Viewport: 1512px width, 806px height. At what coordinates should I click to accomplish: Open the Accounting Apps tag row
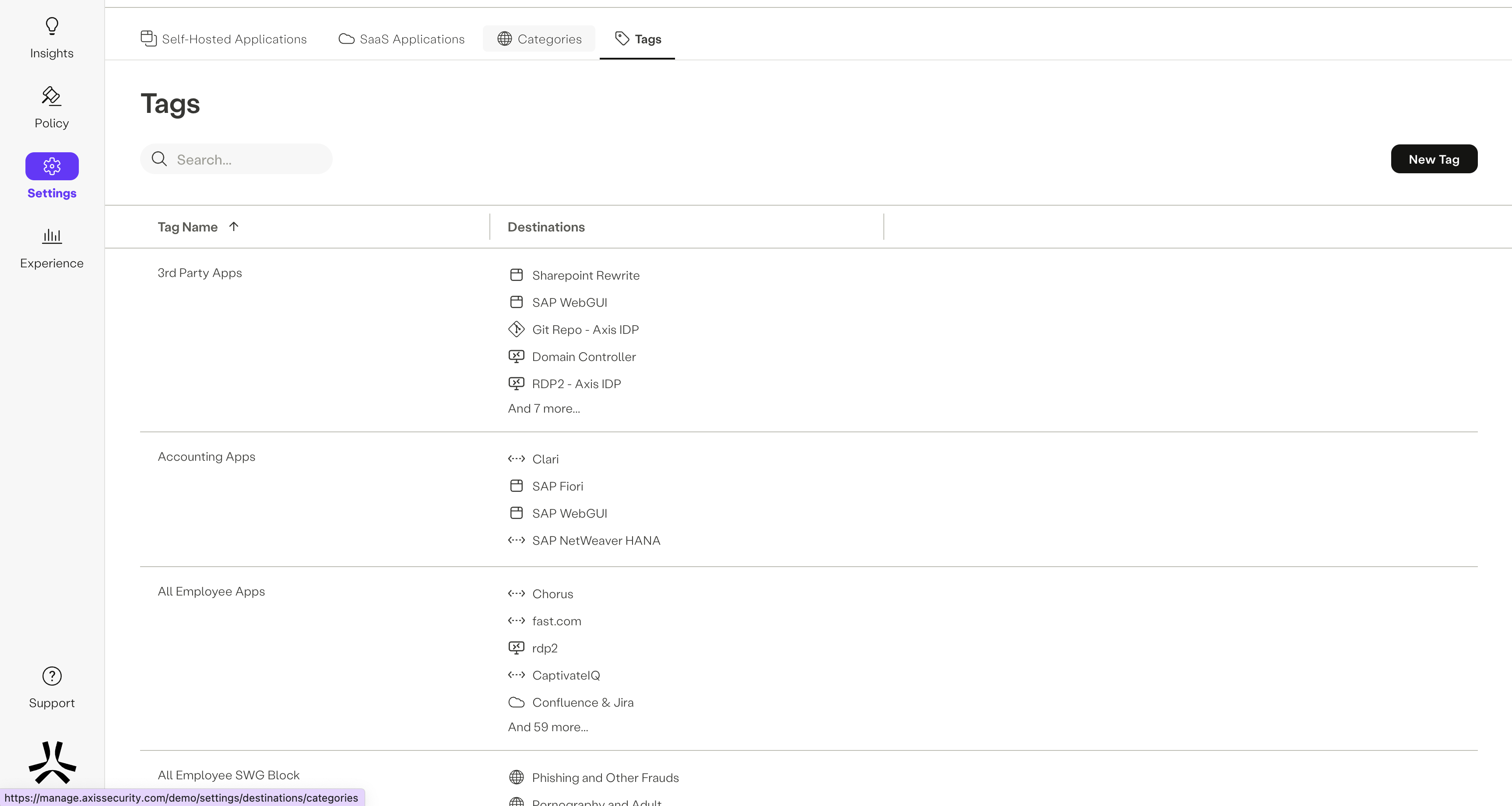point(206,456)
